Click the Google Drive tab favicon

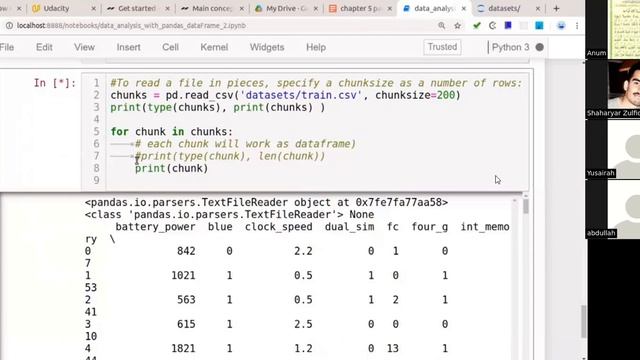tap(258, 8)
